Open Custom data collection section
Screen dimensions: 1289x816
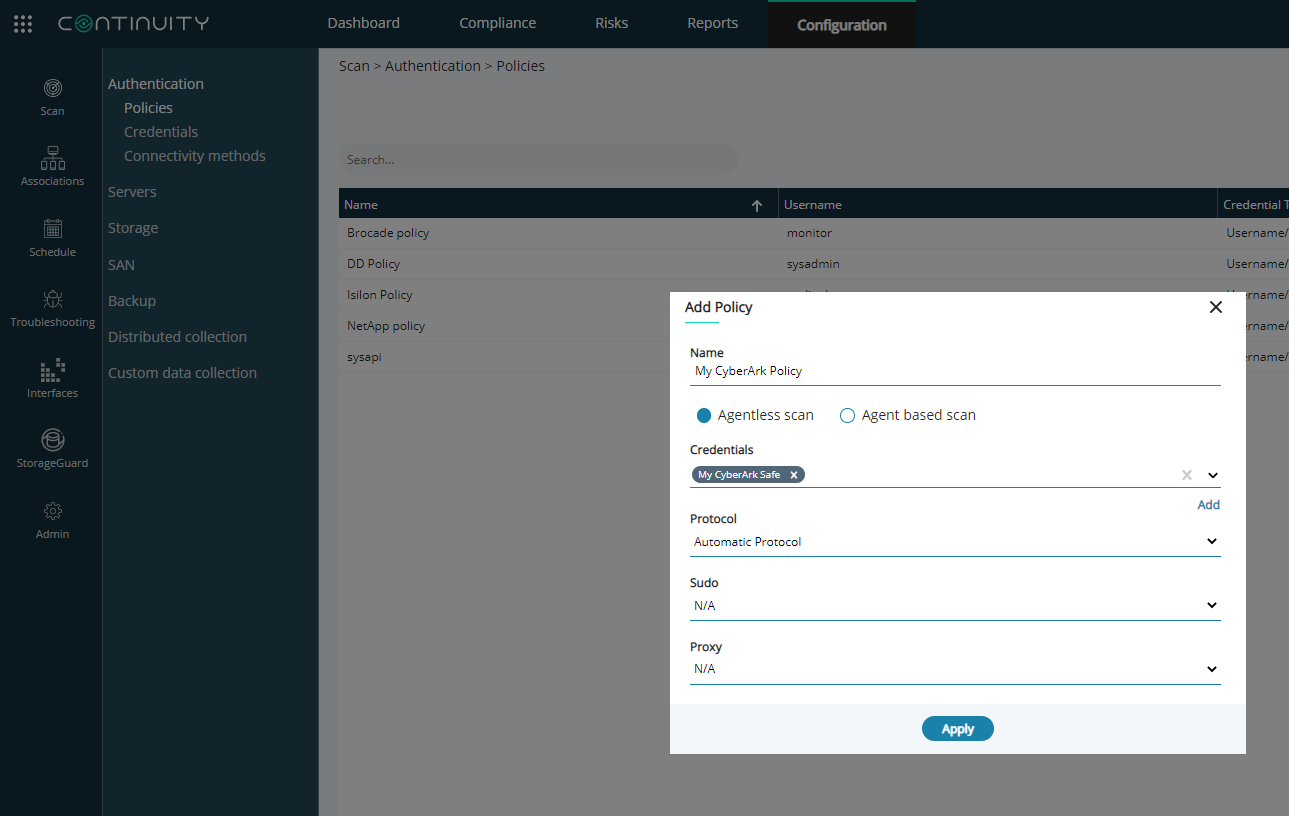pyautogui.click(x=182, y=373)
